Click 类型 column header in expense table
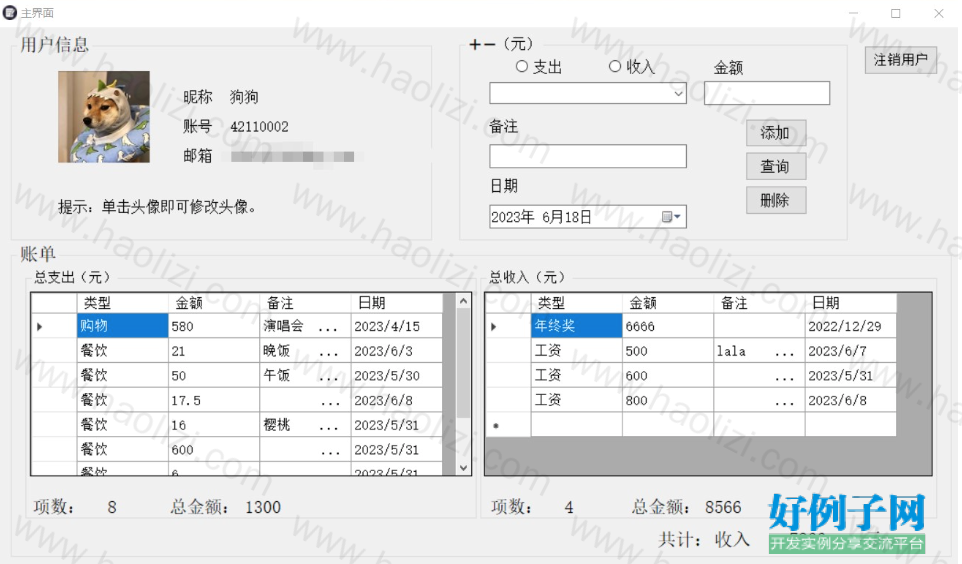This screenshot has height=564, width=962. click(x=122, y=303)
